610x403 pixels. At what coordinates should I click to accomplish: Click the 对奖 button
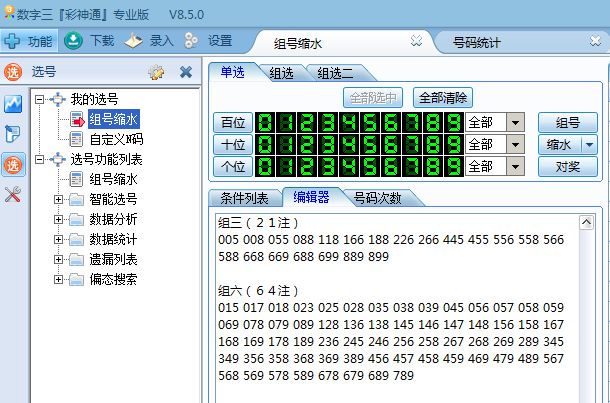click(567, 166)
